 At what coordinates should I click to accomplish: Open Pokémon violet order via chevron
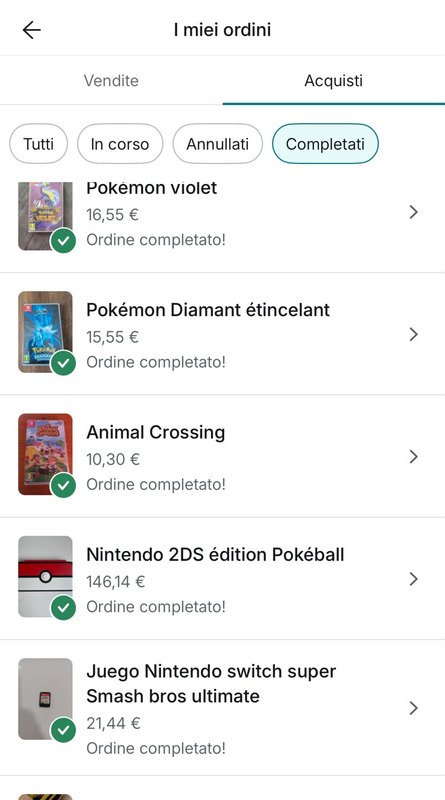(x=414, y=212)
